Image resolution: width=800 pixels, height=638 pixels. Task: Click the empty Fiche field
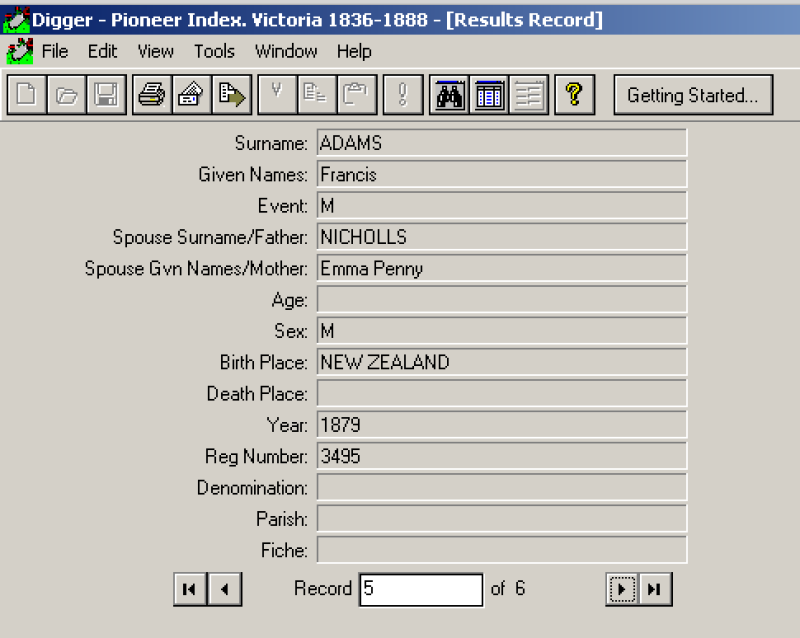[x=502, y=550]
